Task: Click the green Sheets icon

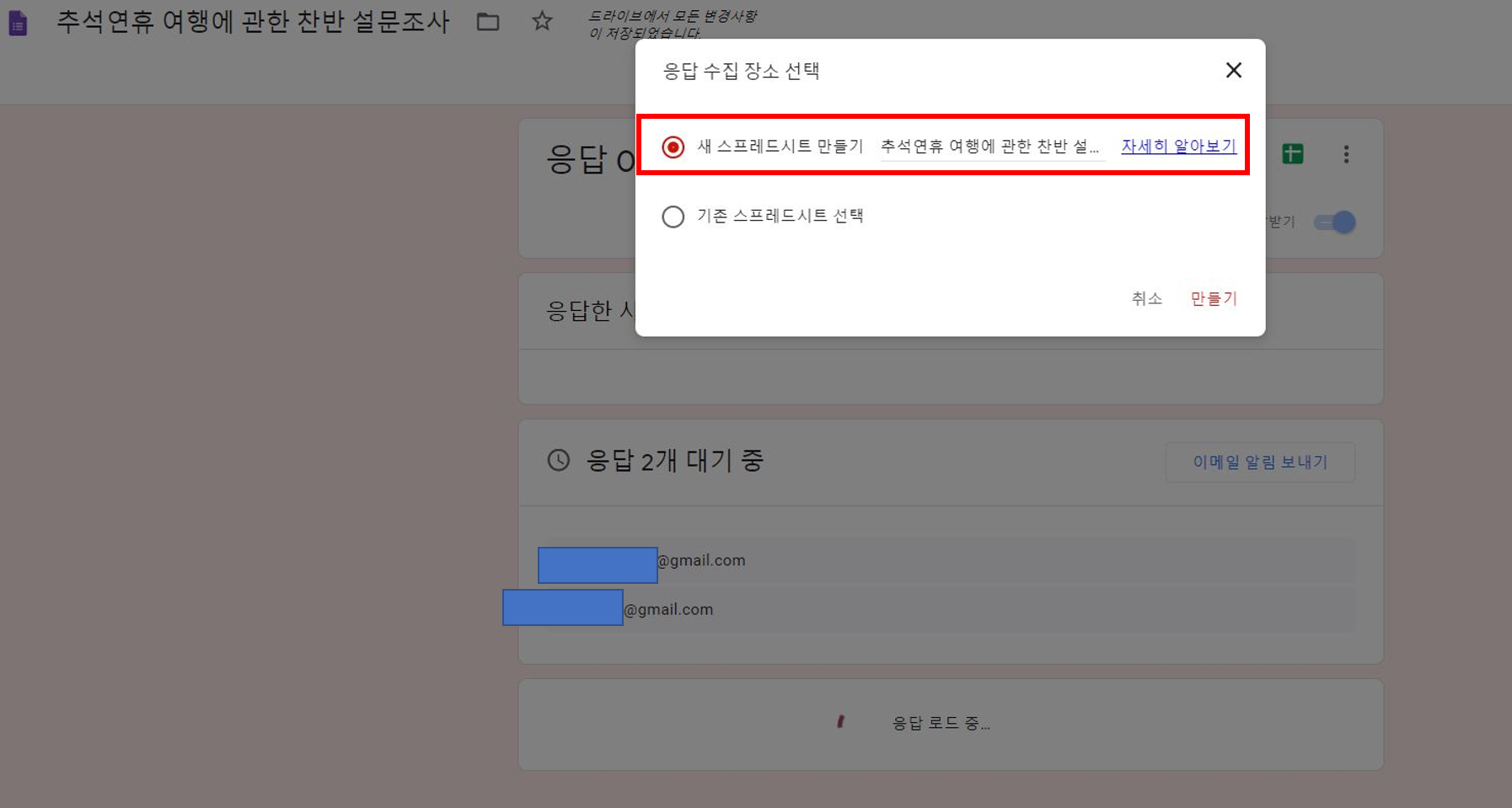Action: [1292, 153]
